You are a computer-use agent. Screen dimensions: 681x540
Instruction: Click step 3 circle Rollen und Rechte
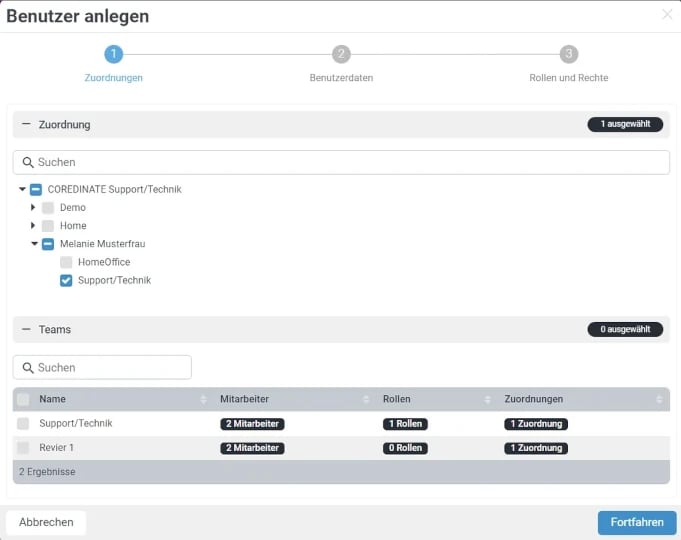[x=569, y=54]
